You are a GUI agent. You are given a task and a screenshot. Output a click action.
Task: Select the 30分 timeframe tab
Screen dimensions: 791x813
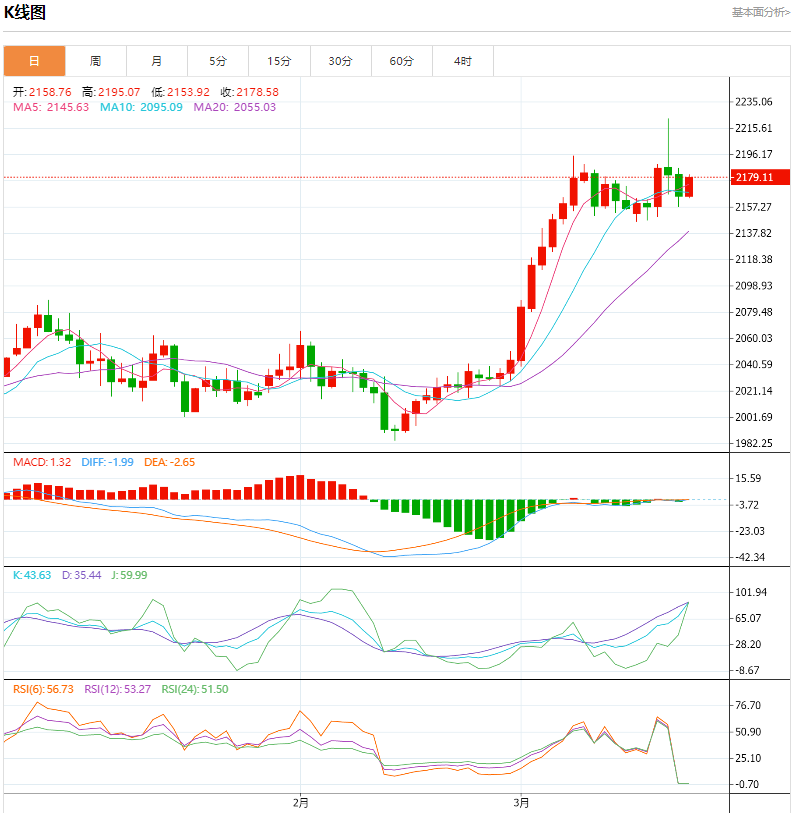tap(341, 61)
